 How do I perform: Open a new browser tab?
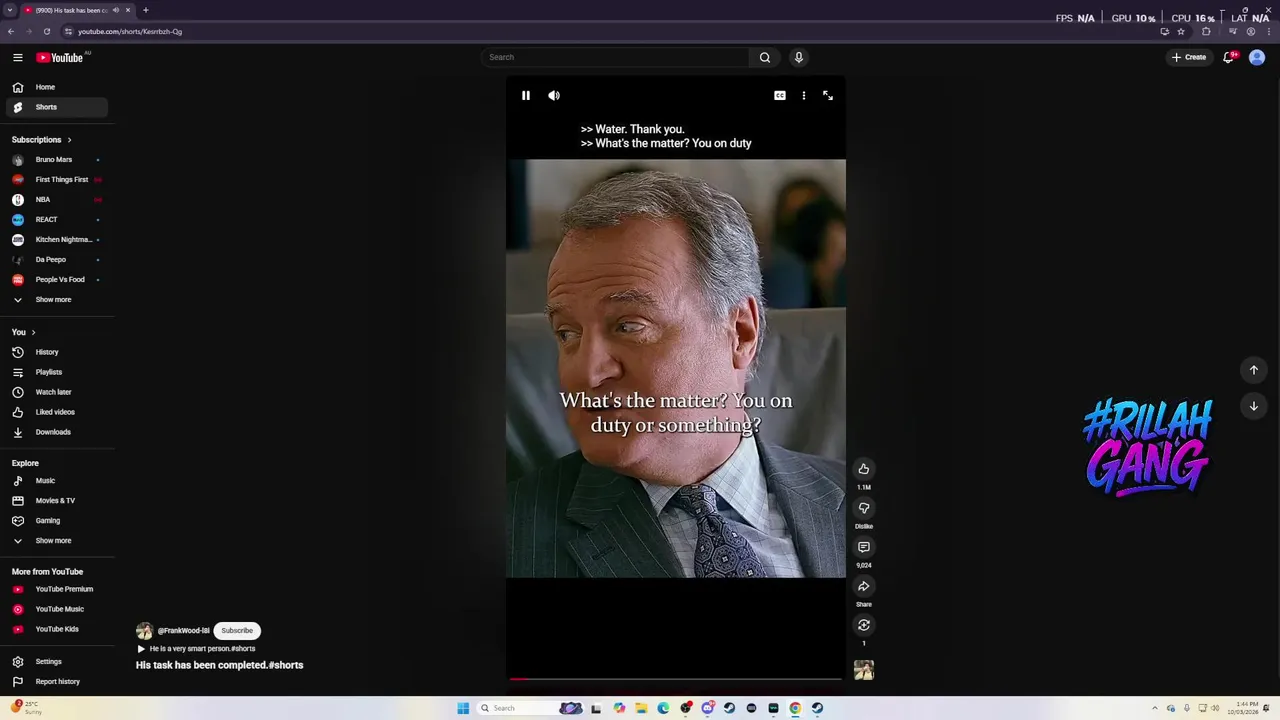(x=145, y=10)
